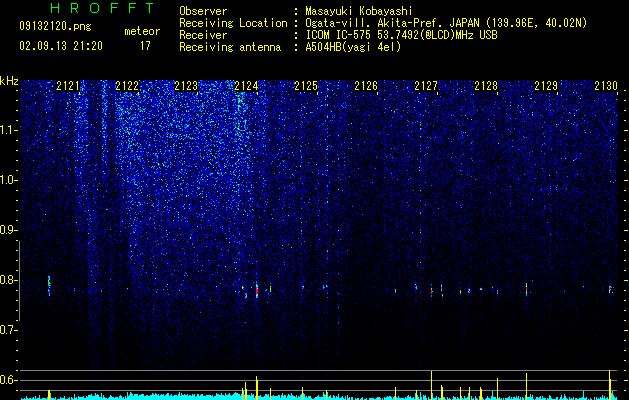This screenshot has height=400, width=629.
Task: Click the HROFFT title text
Action: [103, 8]
